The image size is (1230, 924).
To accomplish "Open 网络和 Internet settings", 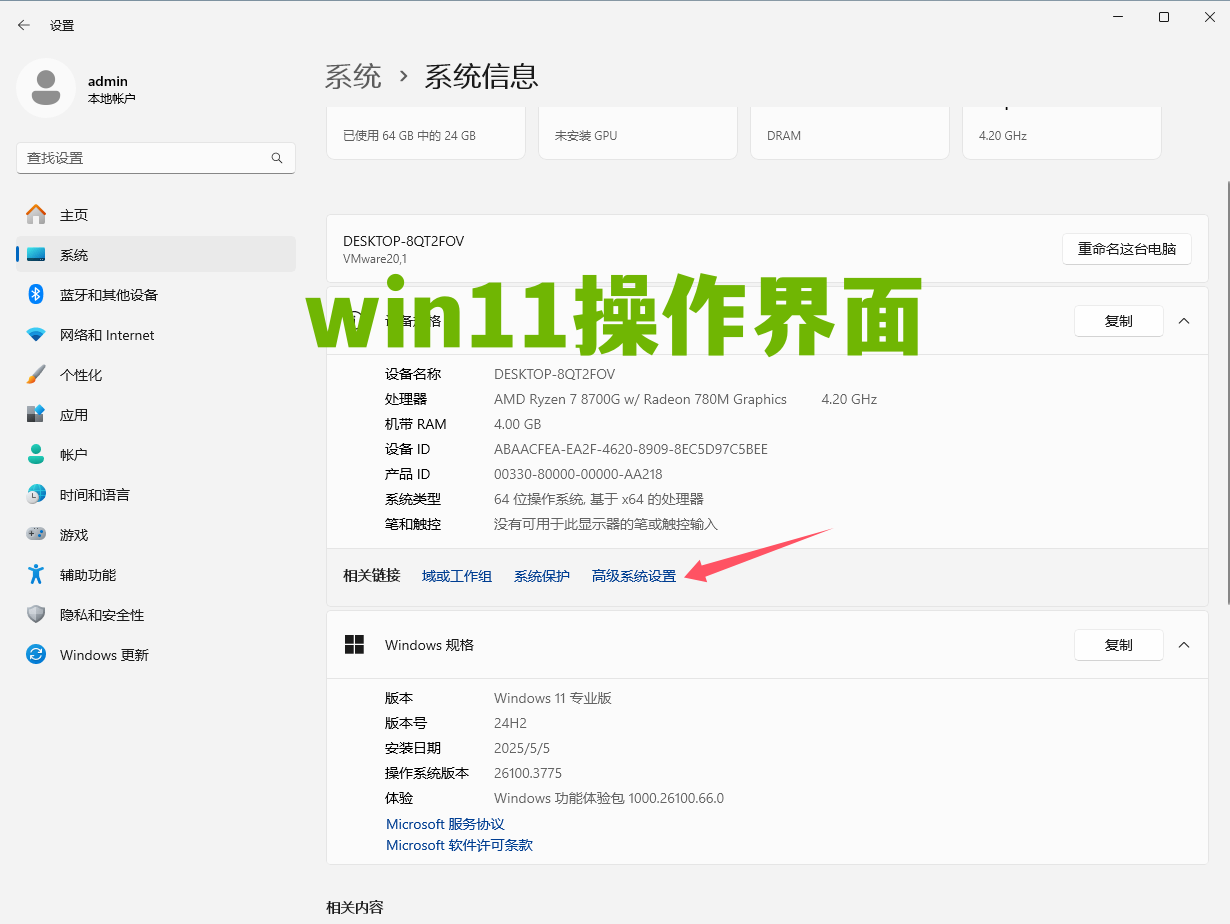I will (156, 335).
